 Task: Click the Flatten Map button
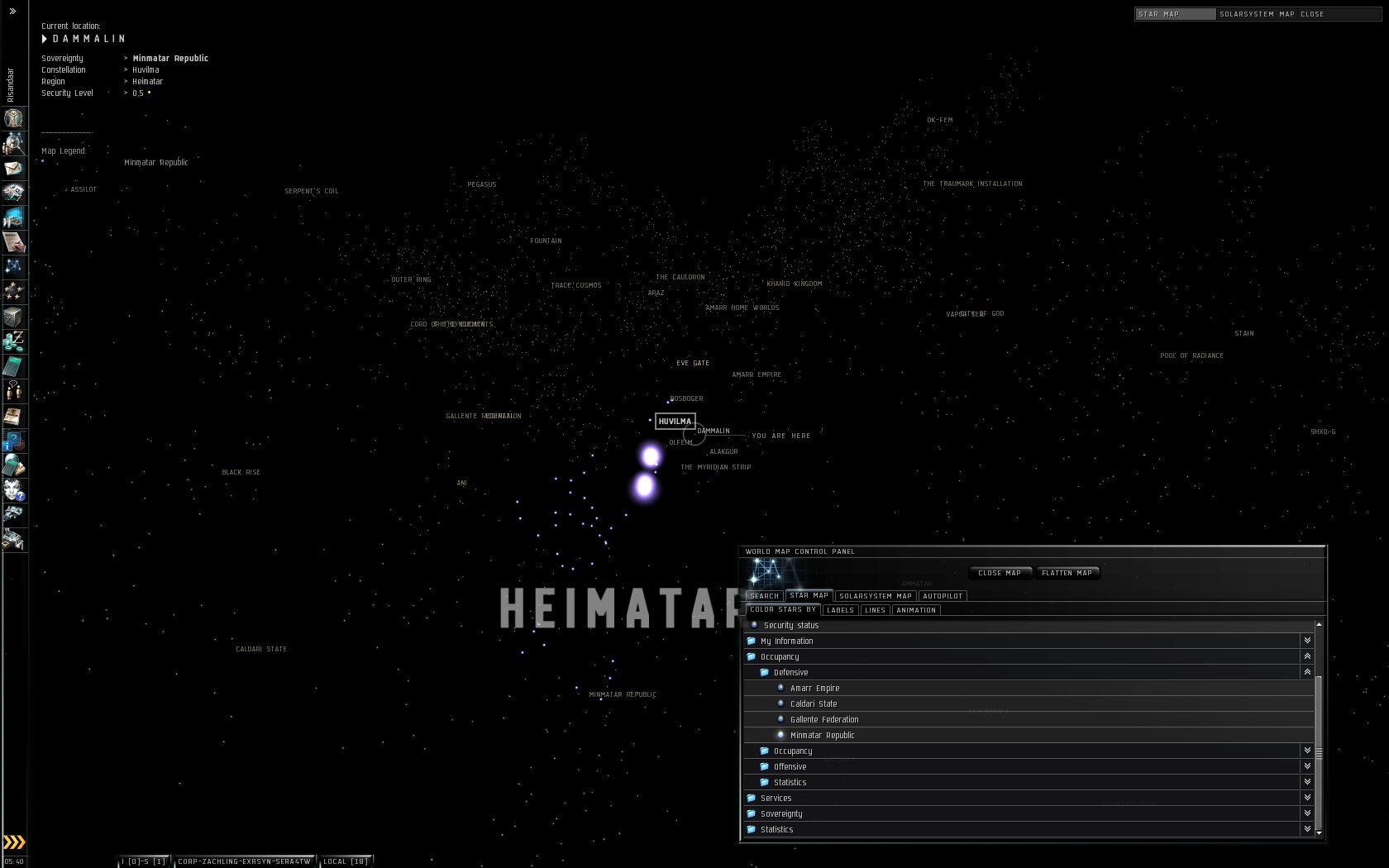click(x=1067, y=573)
